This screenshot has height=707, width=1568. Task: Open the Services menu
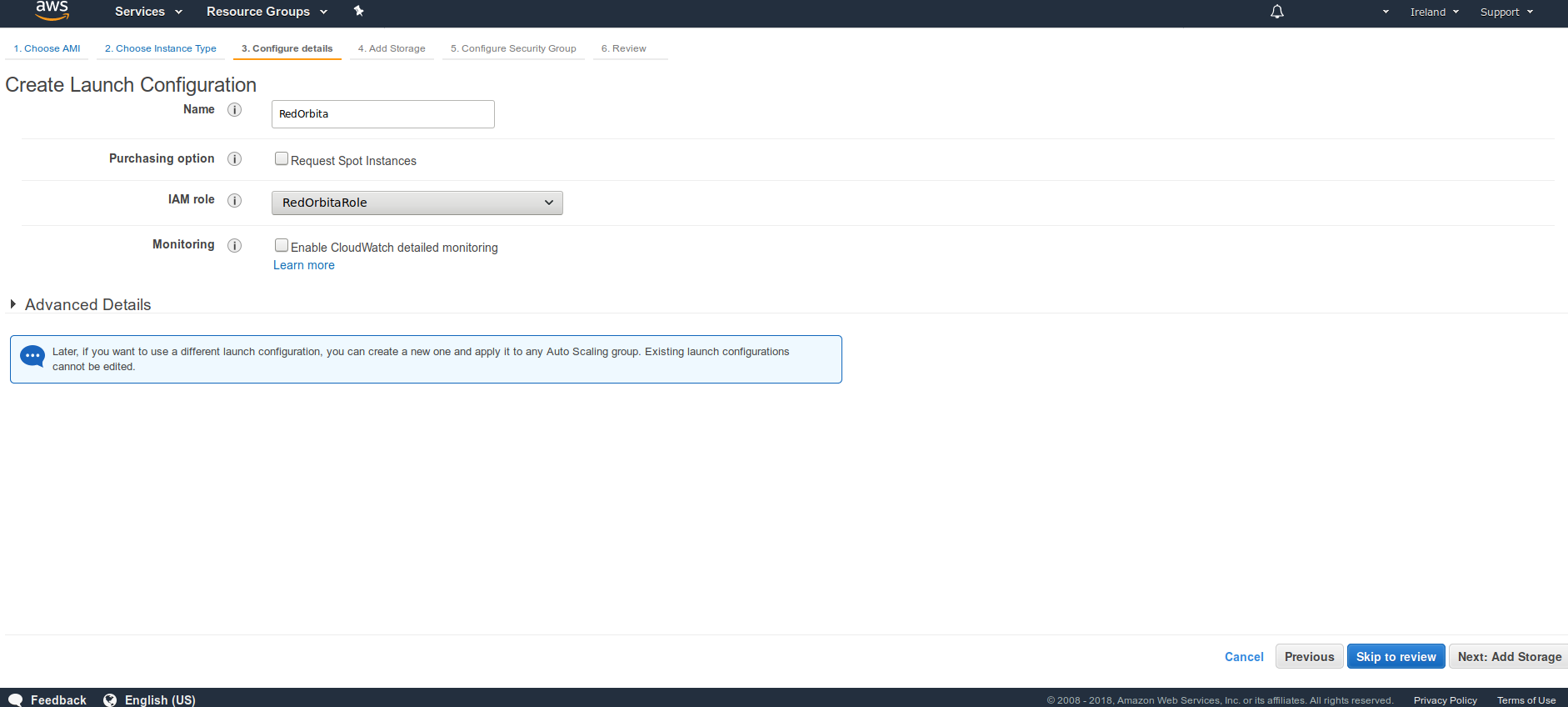click(148, 12)
